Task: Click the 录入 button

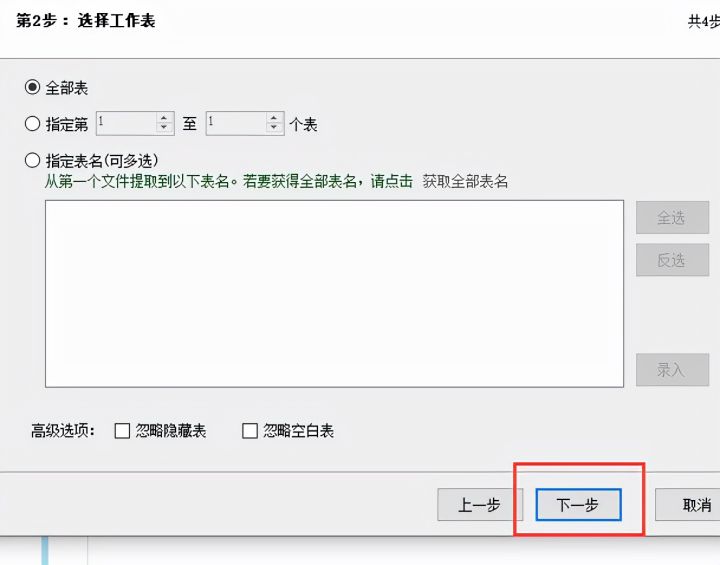Action: pos(672,370)
